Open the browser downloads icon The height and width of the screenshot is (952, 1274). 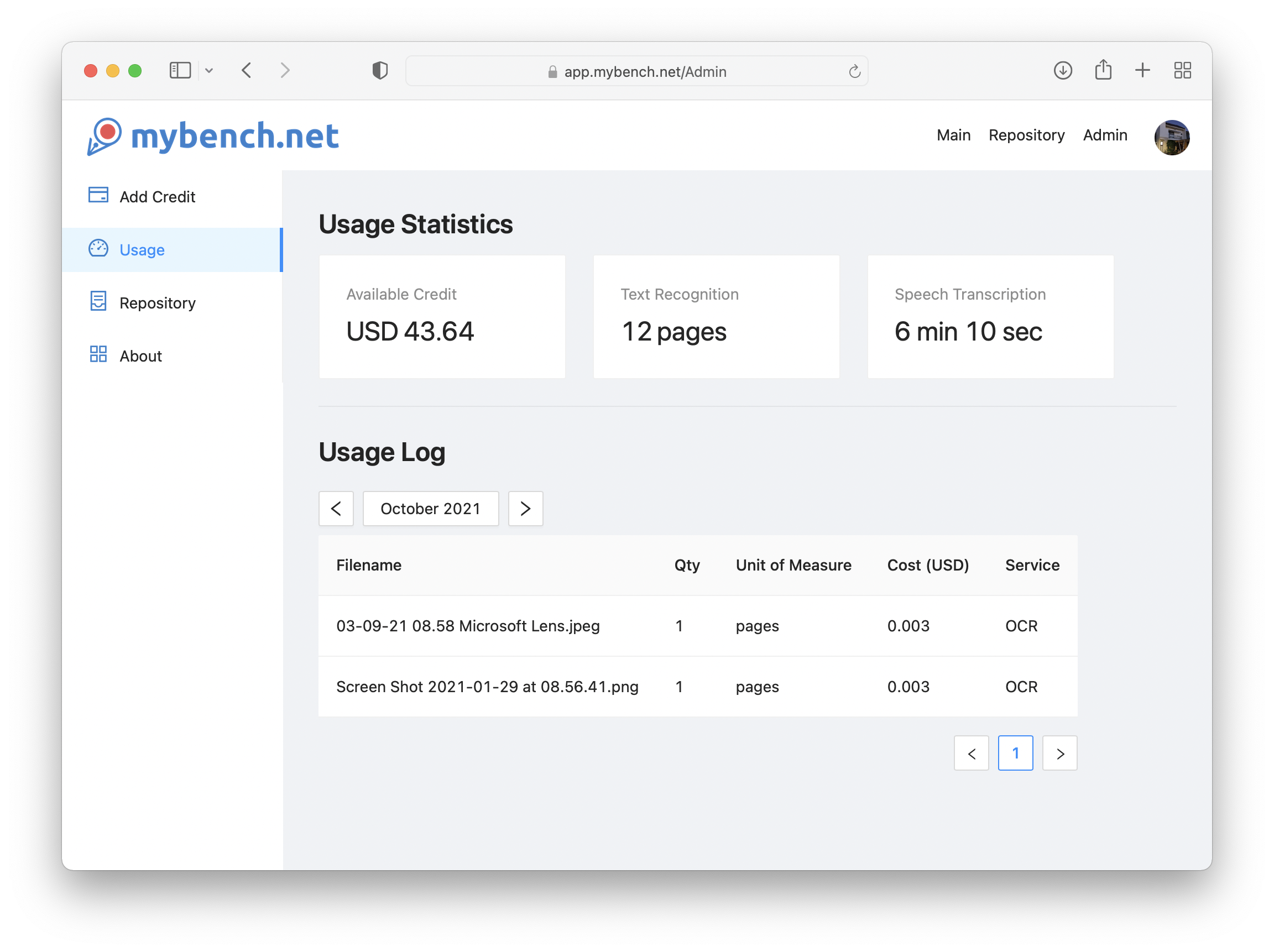[x=1063, y=70]
